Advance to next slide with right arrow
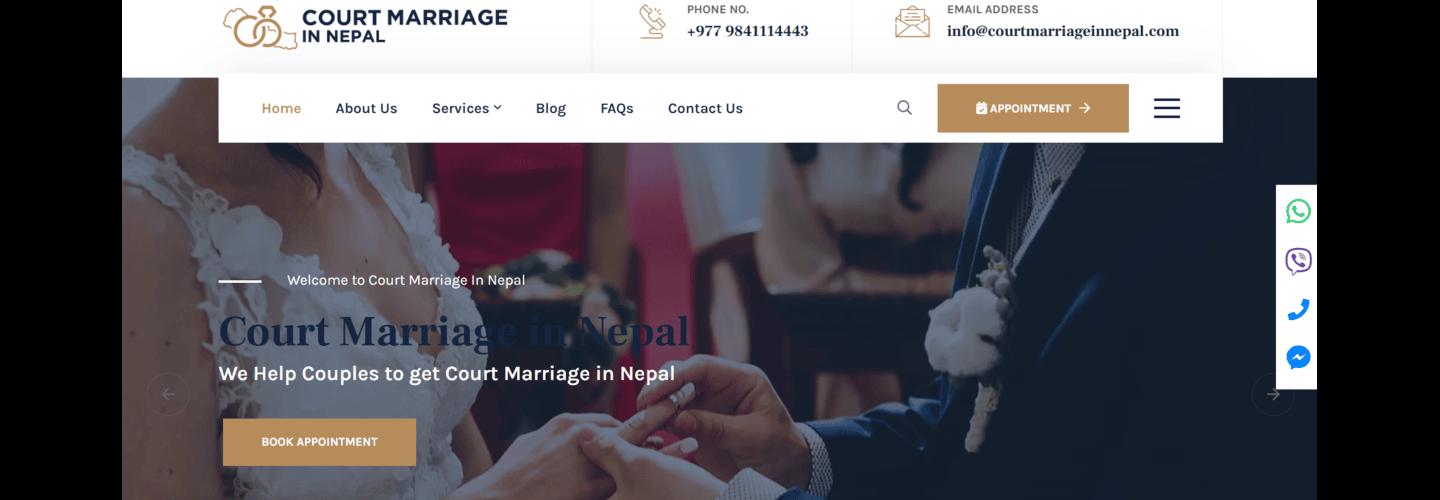Image resolution: width=1440 pixels, height=500 pixels. (x=1273, y=394)
